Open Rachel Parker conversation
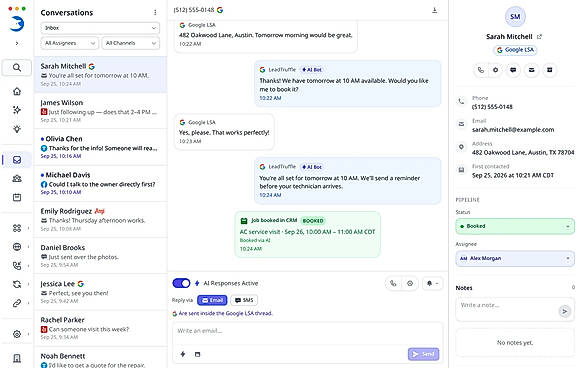The width and height of the screenshot is (581, 368). 100,328
